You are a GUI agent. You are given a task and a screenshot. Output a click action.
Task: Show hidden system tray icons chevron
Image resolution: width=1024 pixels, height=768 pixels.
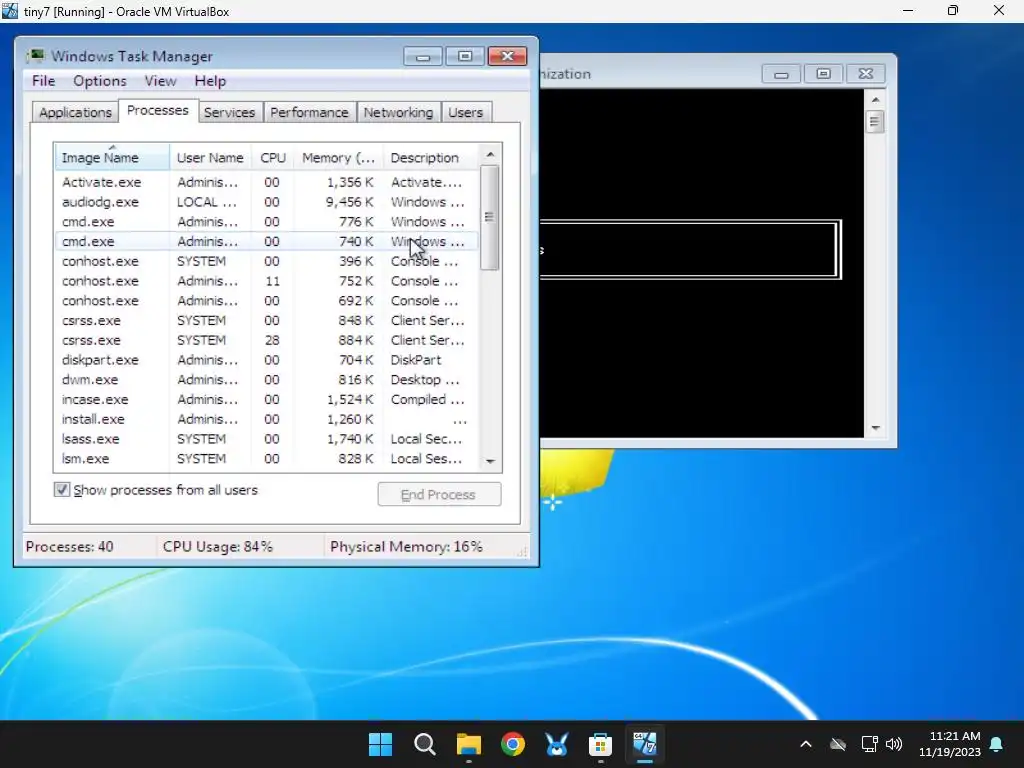[x=806, y=744]
